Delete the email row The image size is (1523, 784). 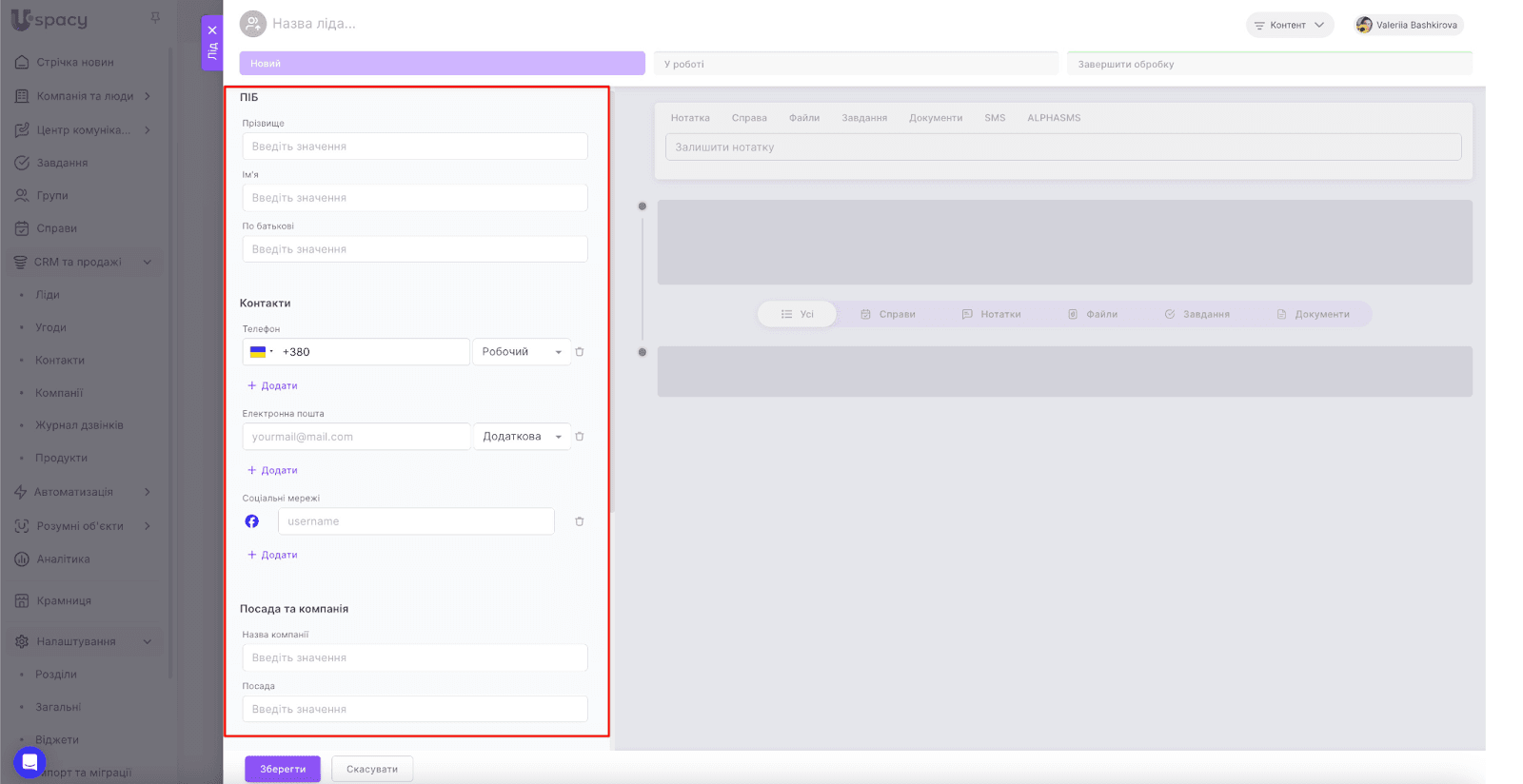tap(580, 437)
